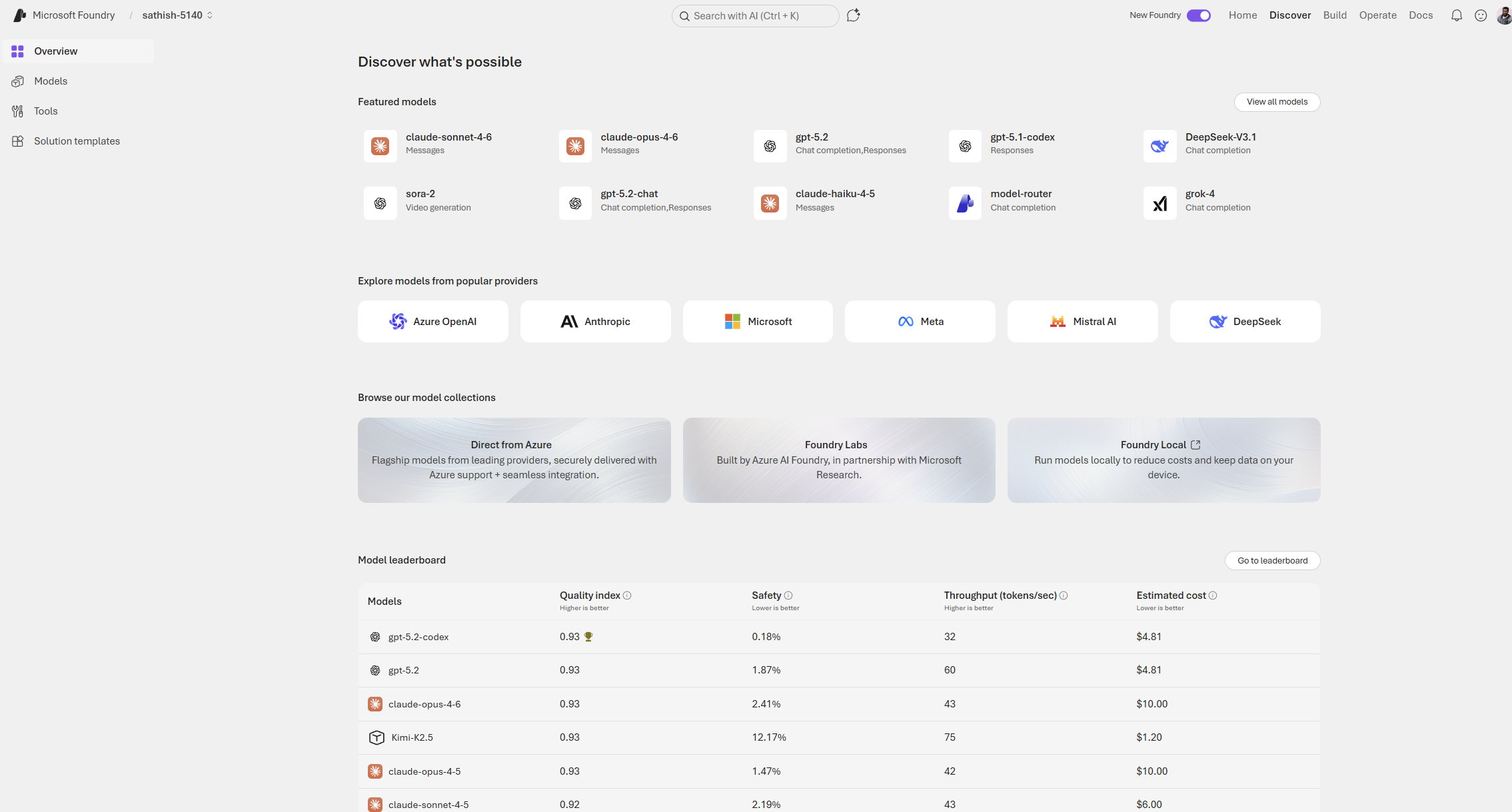Open the user profile avatar
Image resolution: width=1512 pixels, height=812 pixels.
click(1503, 15)
